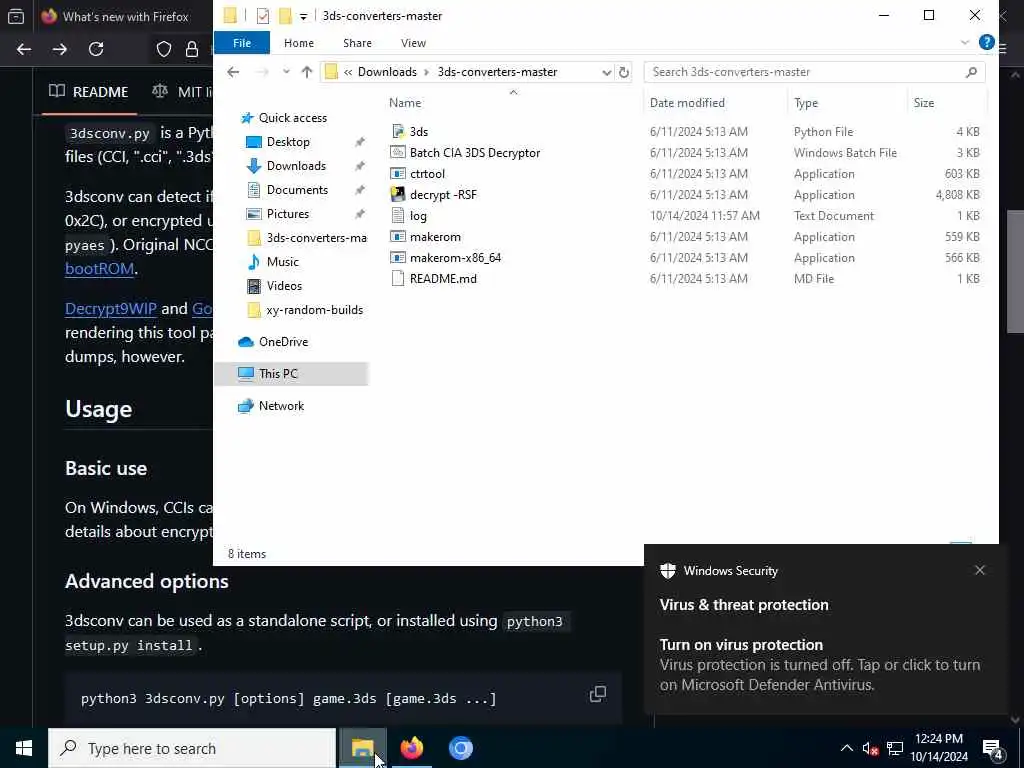Open Music in navigation pane
The height and width of the screenshot is (768, 1024).
(282, 261)
